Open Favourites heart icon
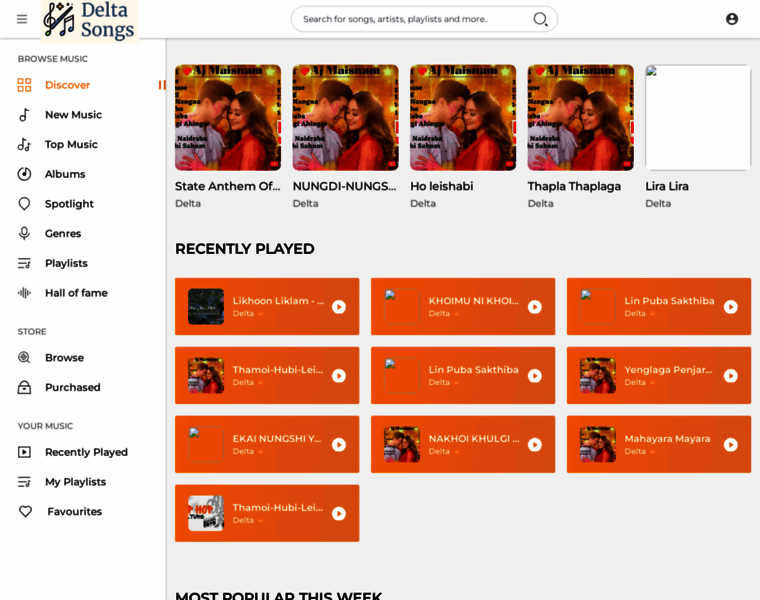The height and width of the screenshot is (600, 760). point(25,511)
